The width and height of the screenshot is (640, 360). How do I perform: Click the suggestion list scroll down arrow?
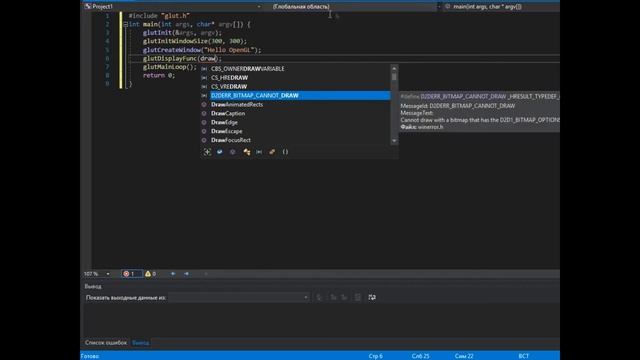394,141
